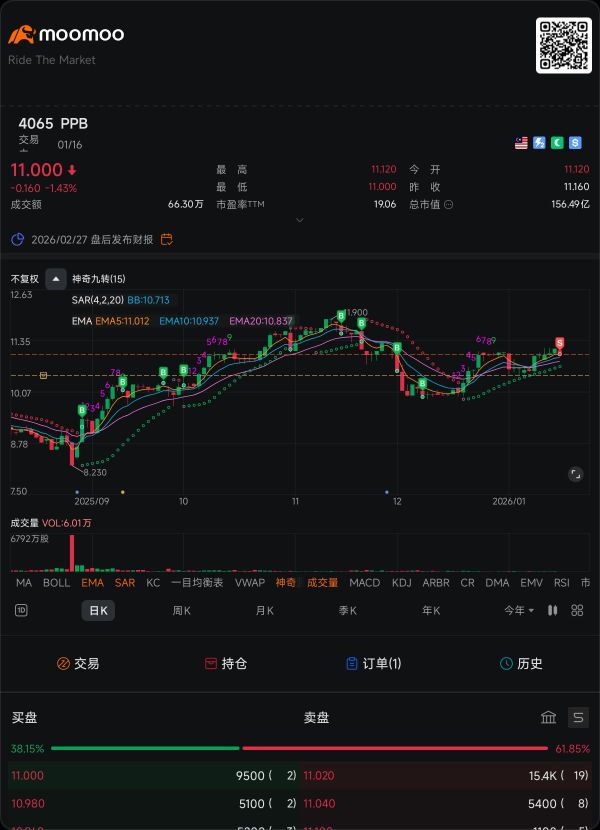
Task: Tap 4065 PPB stock title
Action: [53, 124]
